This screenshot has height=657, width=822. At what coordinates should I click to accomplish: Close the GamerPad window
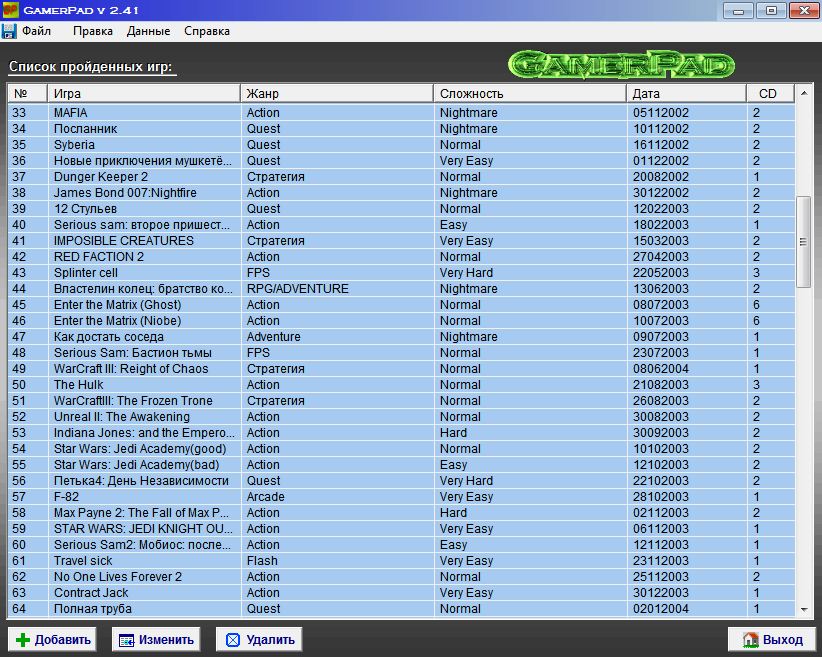point(804,10)
